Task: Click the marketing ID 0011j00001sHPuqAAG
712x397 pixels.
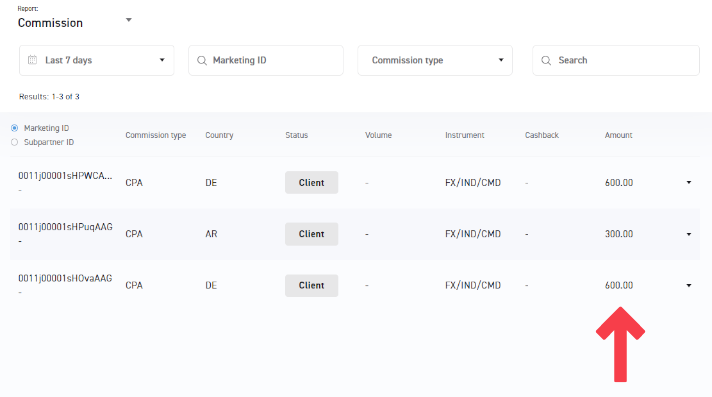Action: click(65, 227)
